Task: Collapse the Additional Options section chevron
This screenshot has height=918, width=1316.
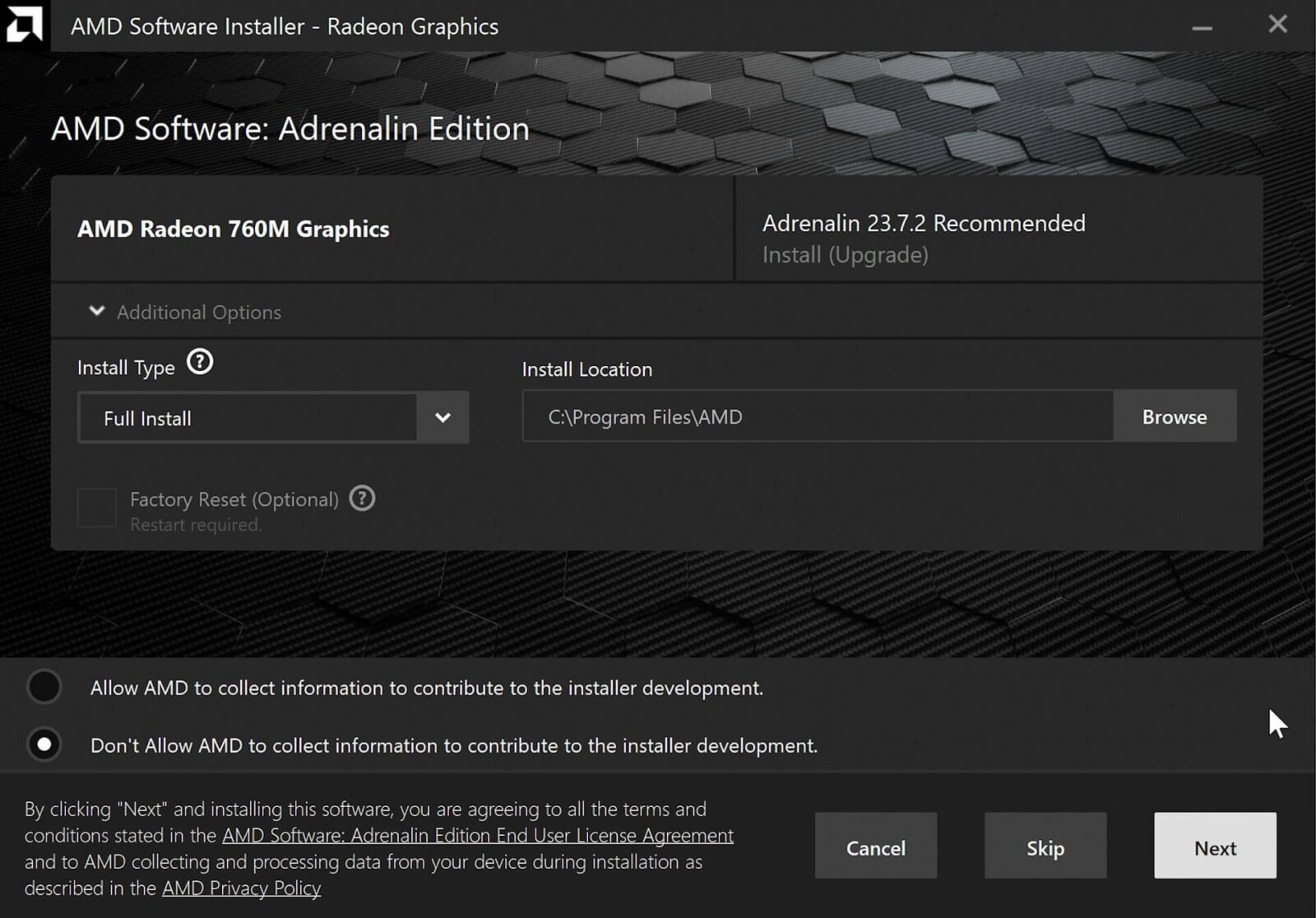Action: 97,311
